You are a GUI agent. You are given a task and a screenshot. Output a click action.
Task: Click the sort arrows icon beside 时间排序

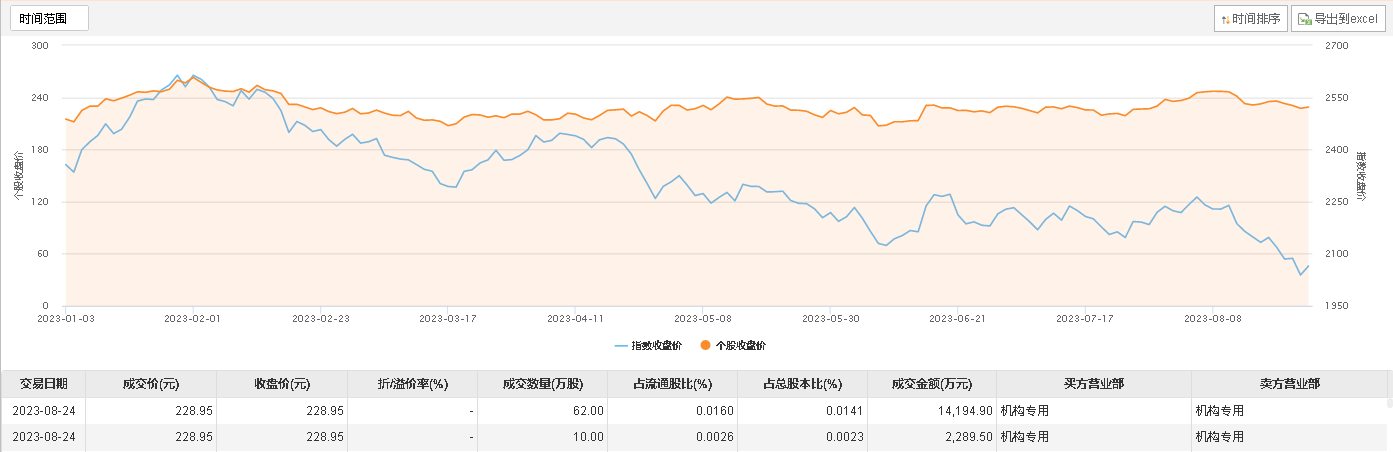pos(1225,19)
